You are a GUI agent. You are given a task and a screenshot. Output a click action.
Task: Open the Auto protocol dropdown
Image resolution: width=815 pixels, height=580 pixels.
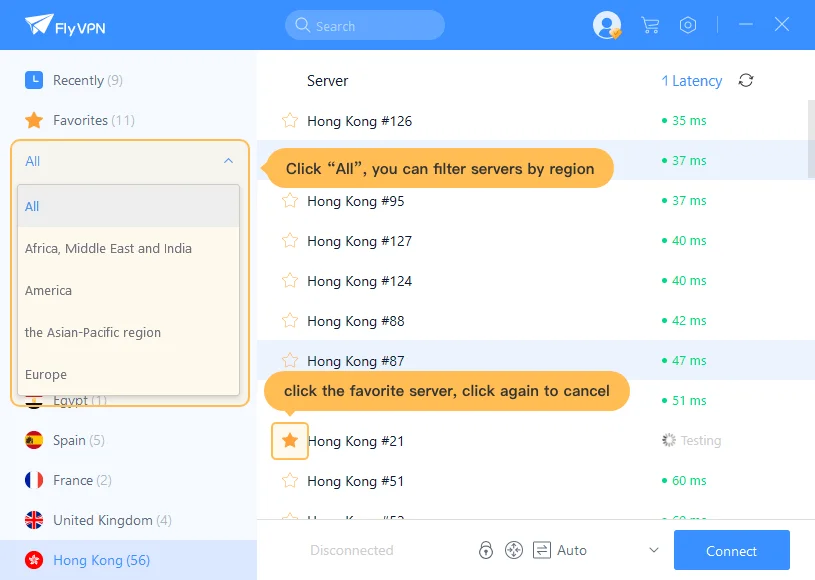(653, 550)
